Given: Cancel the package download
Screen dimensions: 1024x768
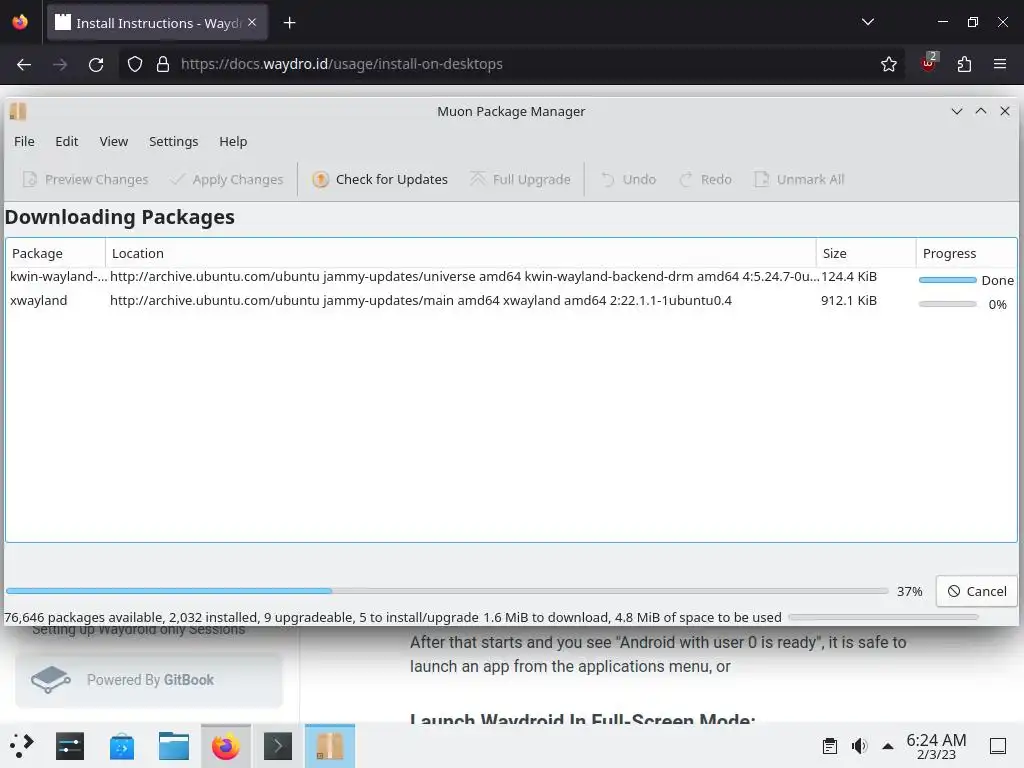Looking at the screenshot, I should (976, 592).
